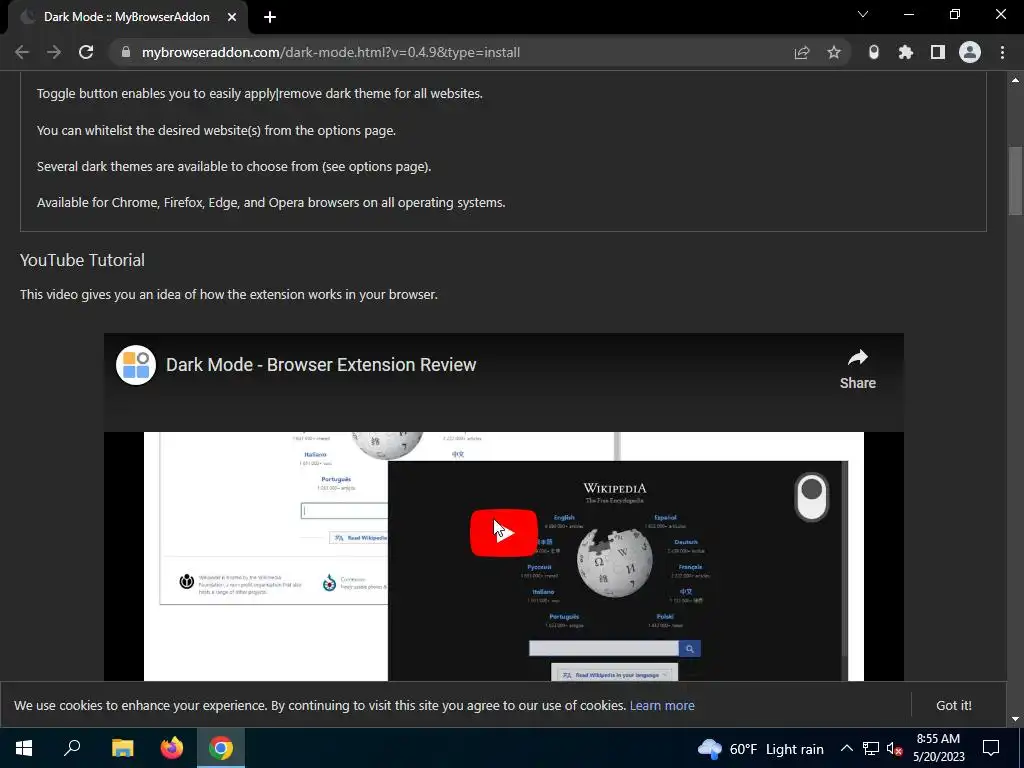
Task: Click the scrollbar up arrow
Action: 1015,80
